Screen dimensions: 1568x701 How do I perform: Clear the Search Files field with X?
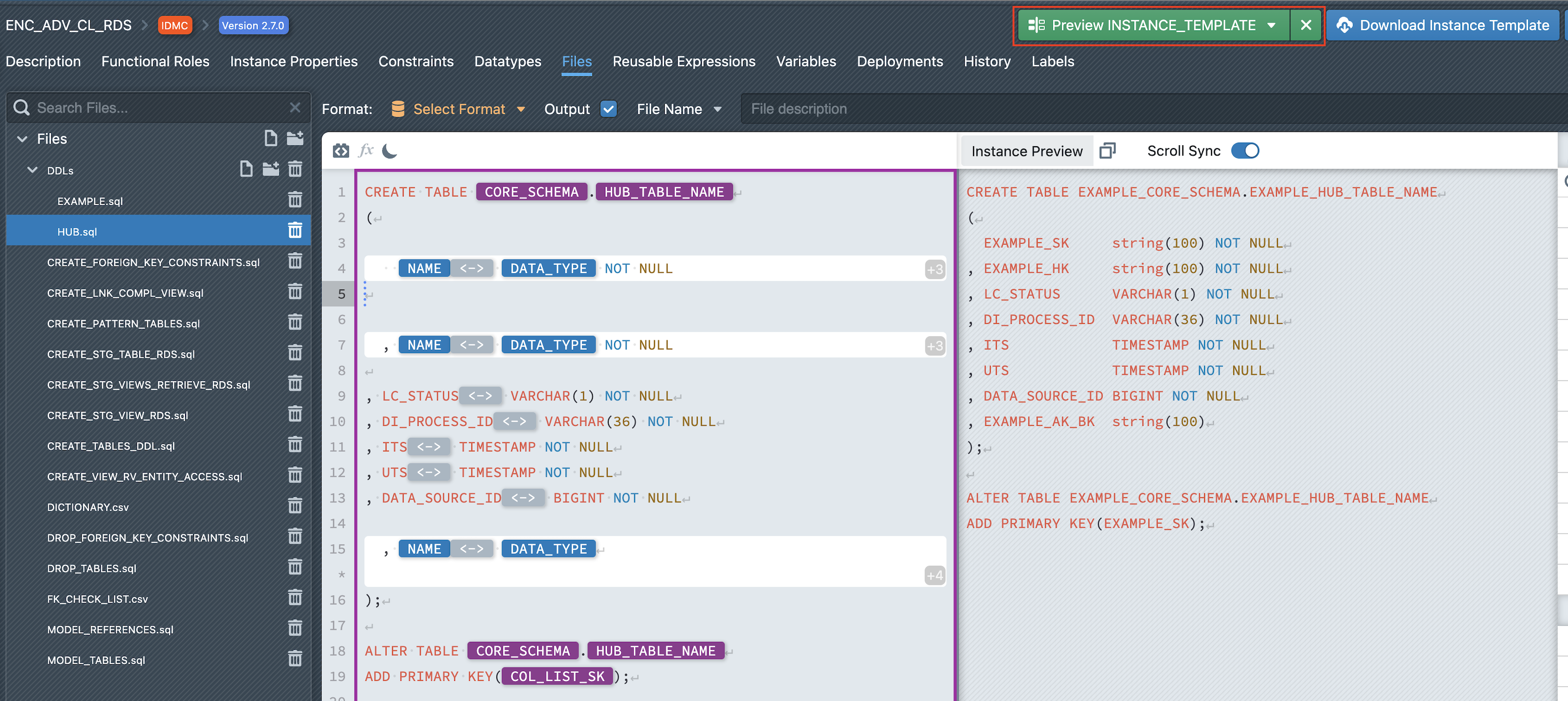tap(294, 108)
